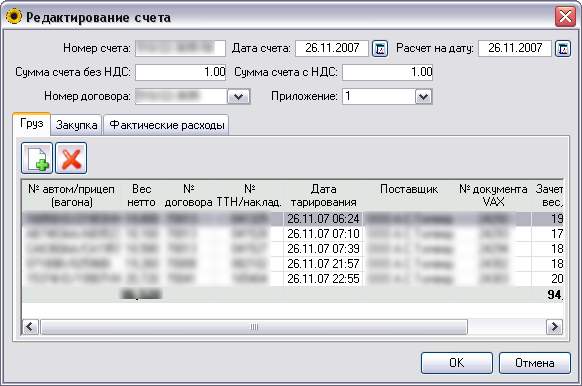Add new cargo record with green plus icon

click(37, 158)
